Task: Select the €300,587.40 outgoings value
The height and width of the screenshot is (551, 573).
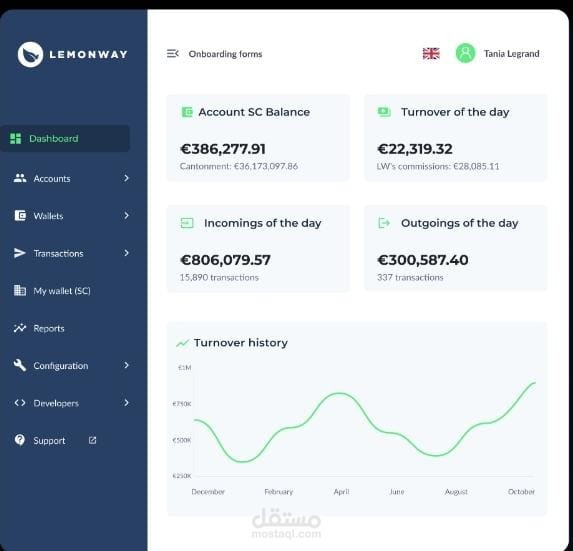Action: (423, 260)
